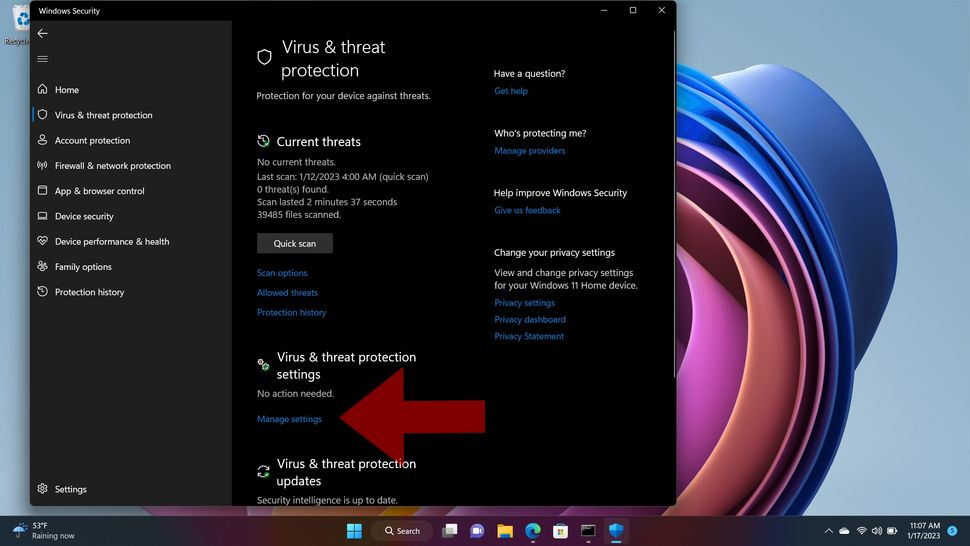
Task: Open the hamburger navigation menu
Action: tap(42, 59)
